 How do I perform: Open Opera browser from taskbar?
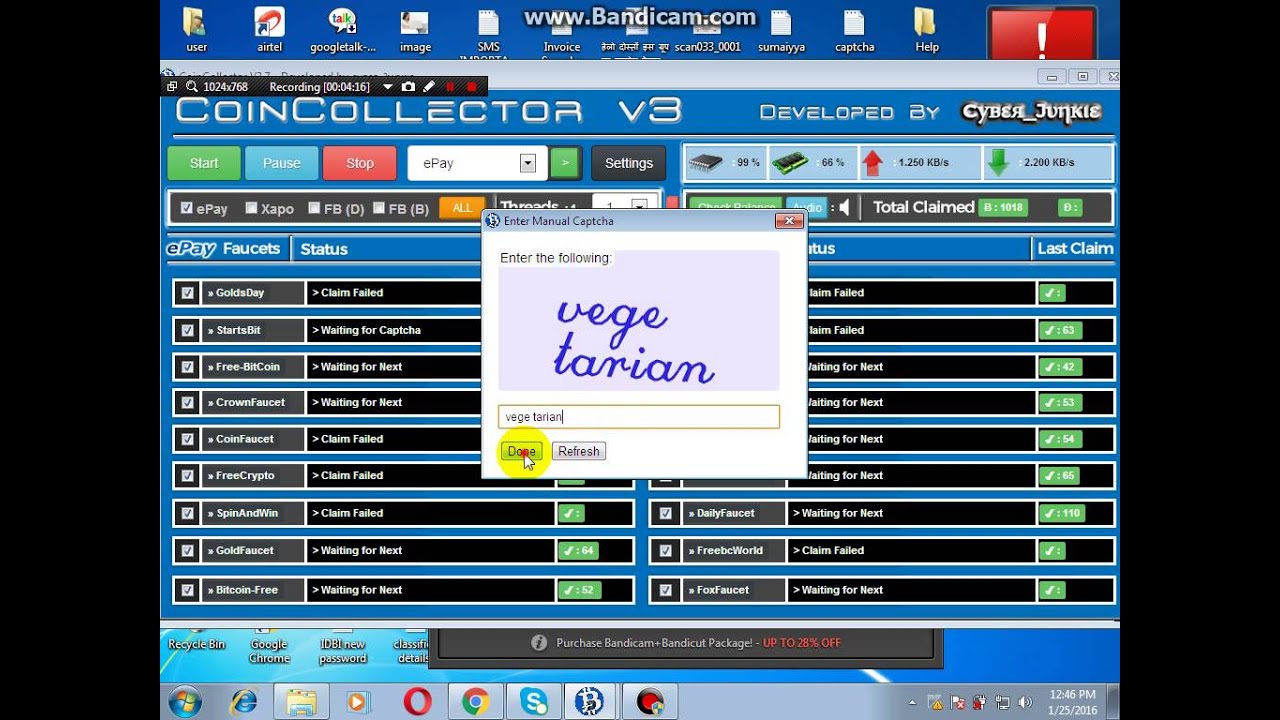point(417,702)
